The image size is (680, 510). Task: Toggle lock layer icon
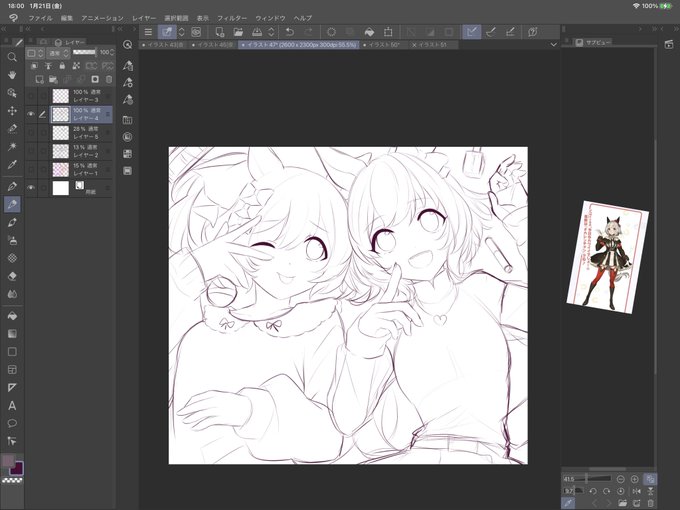tap(62, 66)
